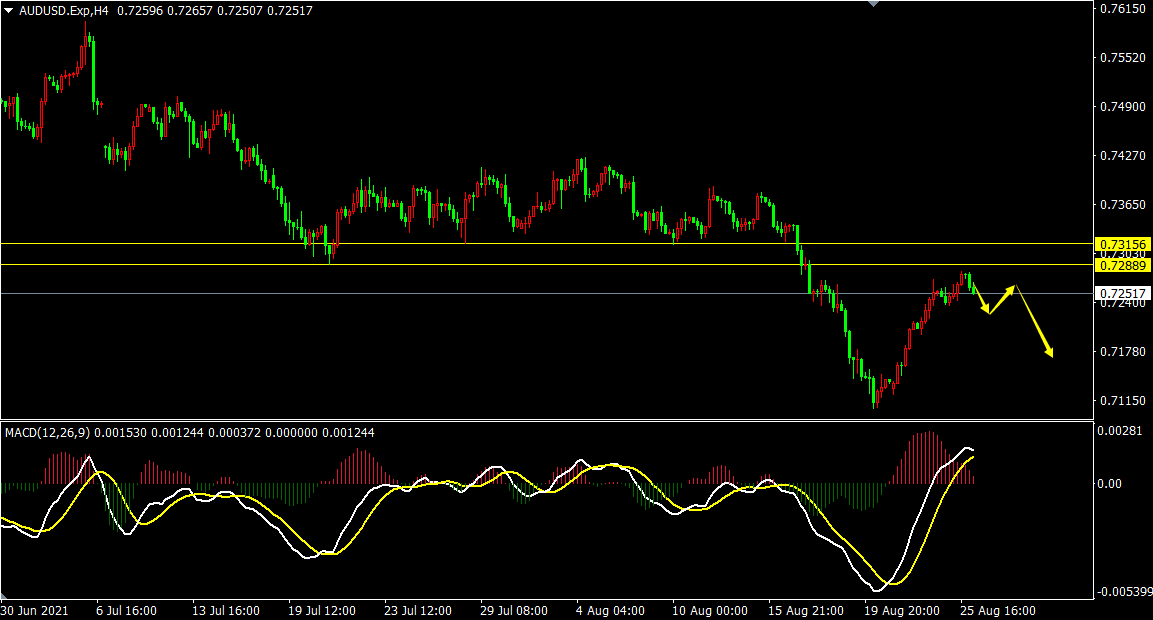Image resolution: width=1153 pixels, height=620 pixels.
Task: Click the 25 Aug 16:00 time label
Action: tap(998, 610)
